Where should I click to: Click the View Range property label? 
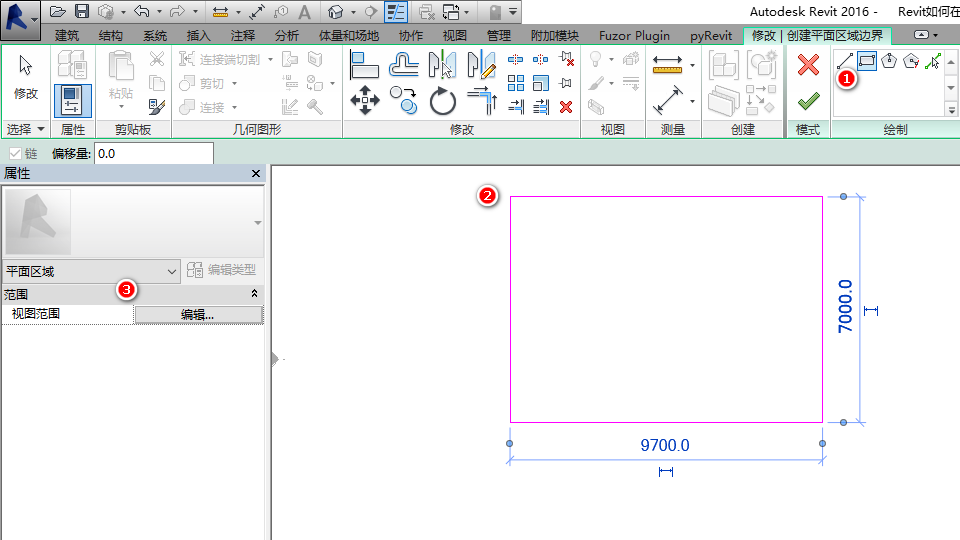point(36,313)
